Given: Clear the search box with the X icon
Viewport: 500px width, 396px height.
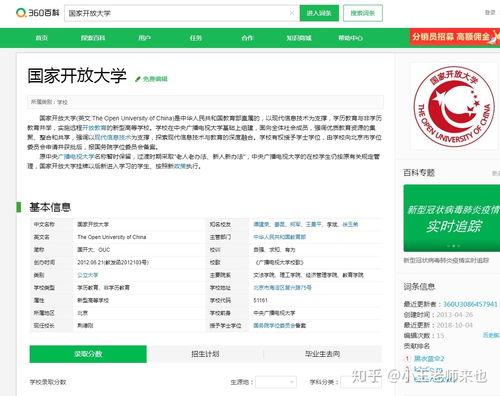Looking at the screenshot, I should (x=292, y=13).
